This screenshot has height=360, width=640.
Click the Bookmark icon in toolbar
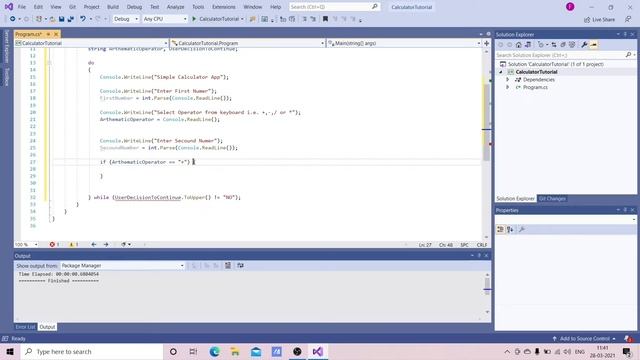coord(325,19)
